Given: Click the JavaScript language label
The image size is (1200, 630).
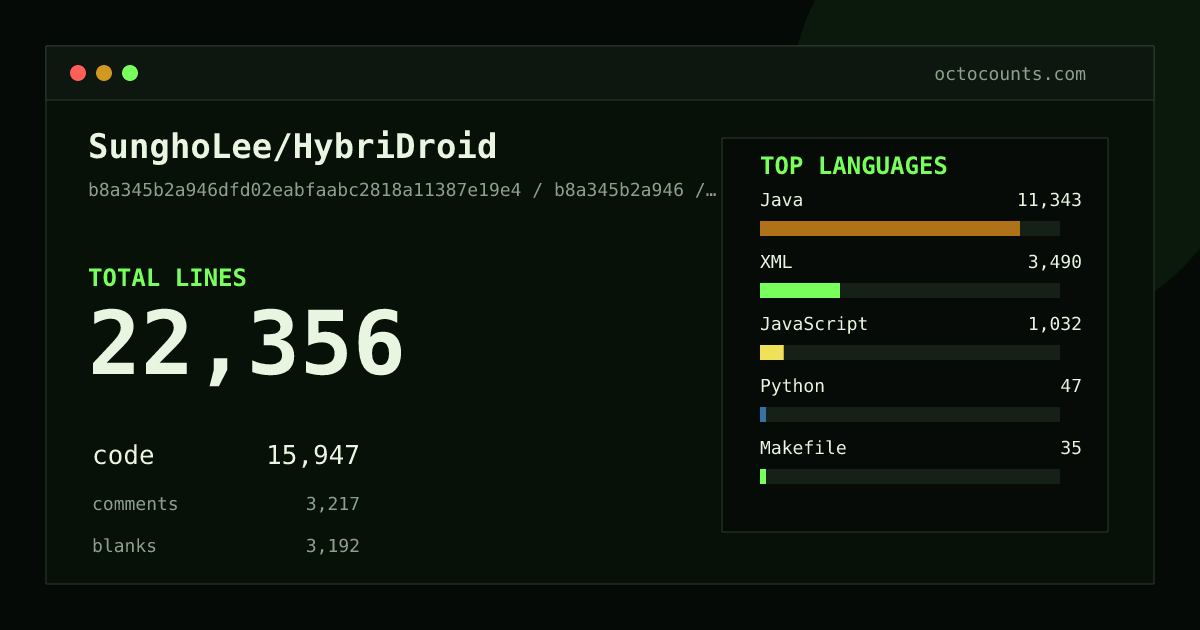Looking at the screenshot, I should click(x=814, y=324).
